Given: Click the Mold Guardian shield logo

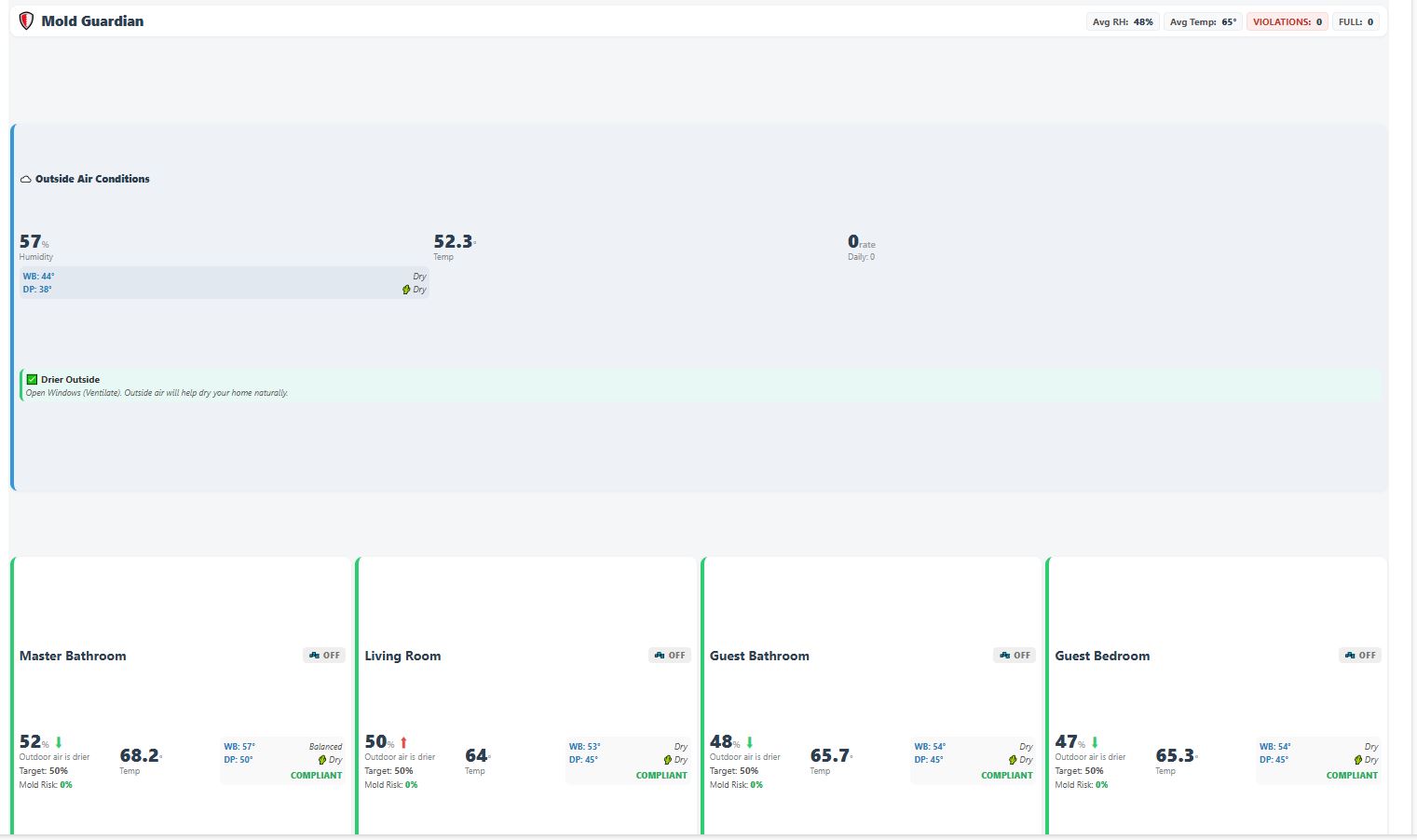Looking at the screenshot, I should click(26, 21).
